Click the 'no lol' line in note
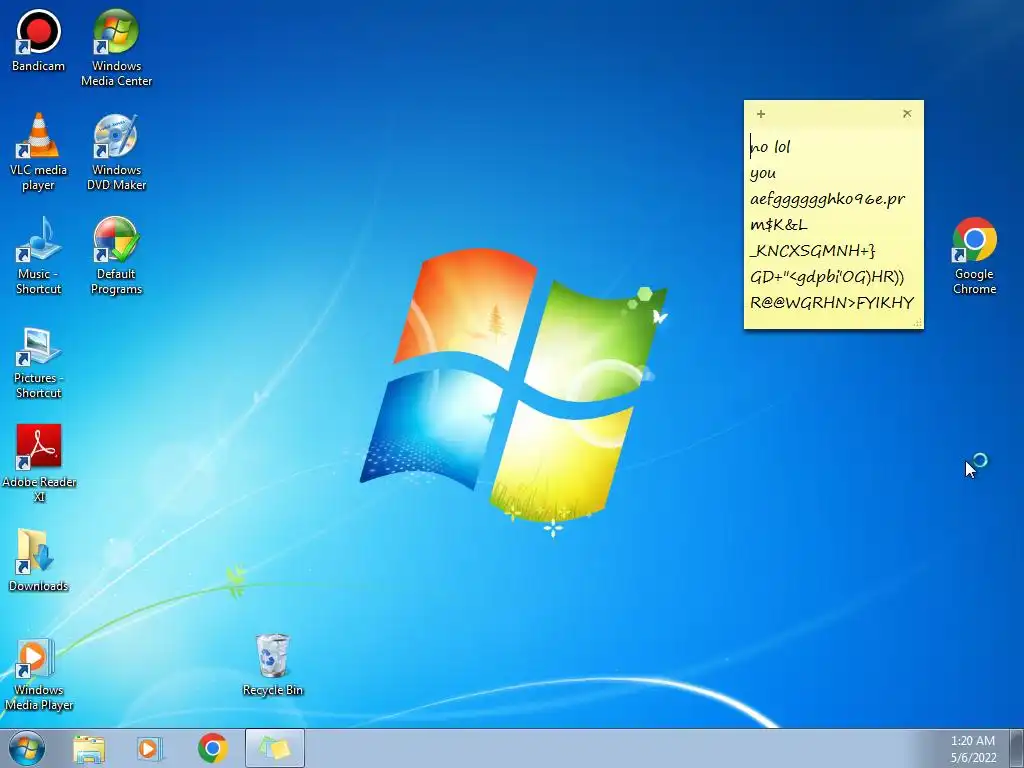 (770, 147)
